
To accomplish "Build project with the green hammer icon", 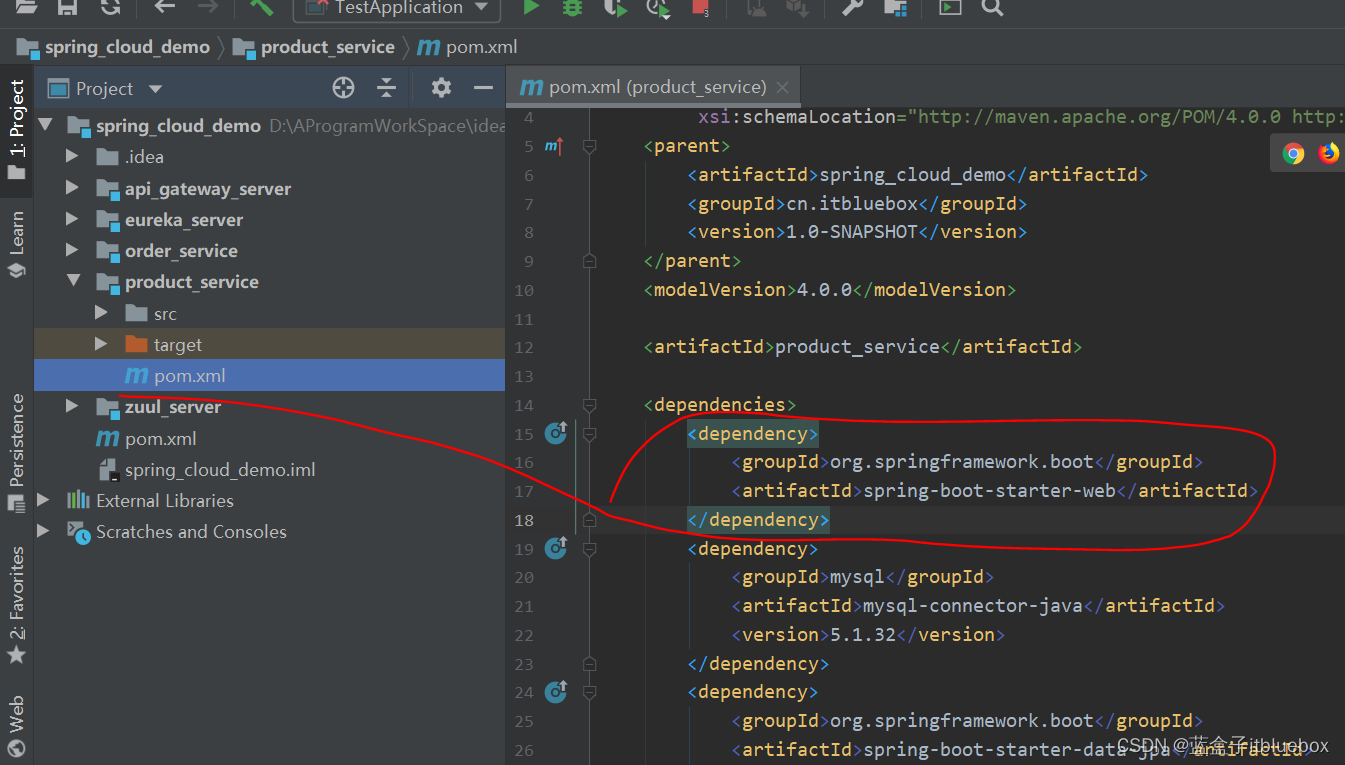I will click(x=261, y=7).
